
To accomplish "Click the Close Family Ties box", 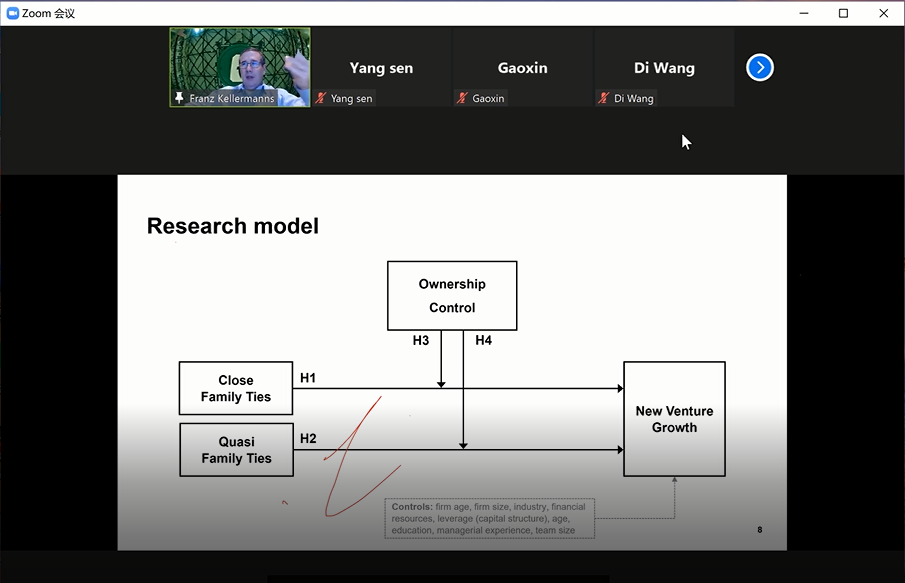I will click(x=236, y=388).
